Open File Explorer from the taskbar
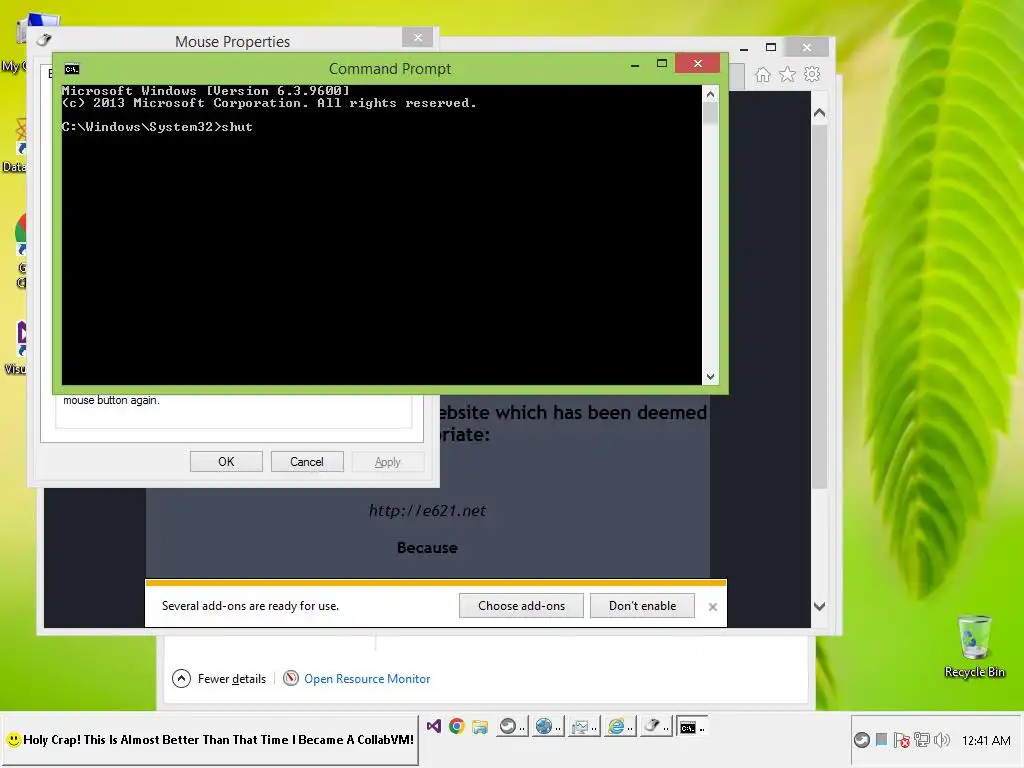 pos(480,727)
